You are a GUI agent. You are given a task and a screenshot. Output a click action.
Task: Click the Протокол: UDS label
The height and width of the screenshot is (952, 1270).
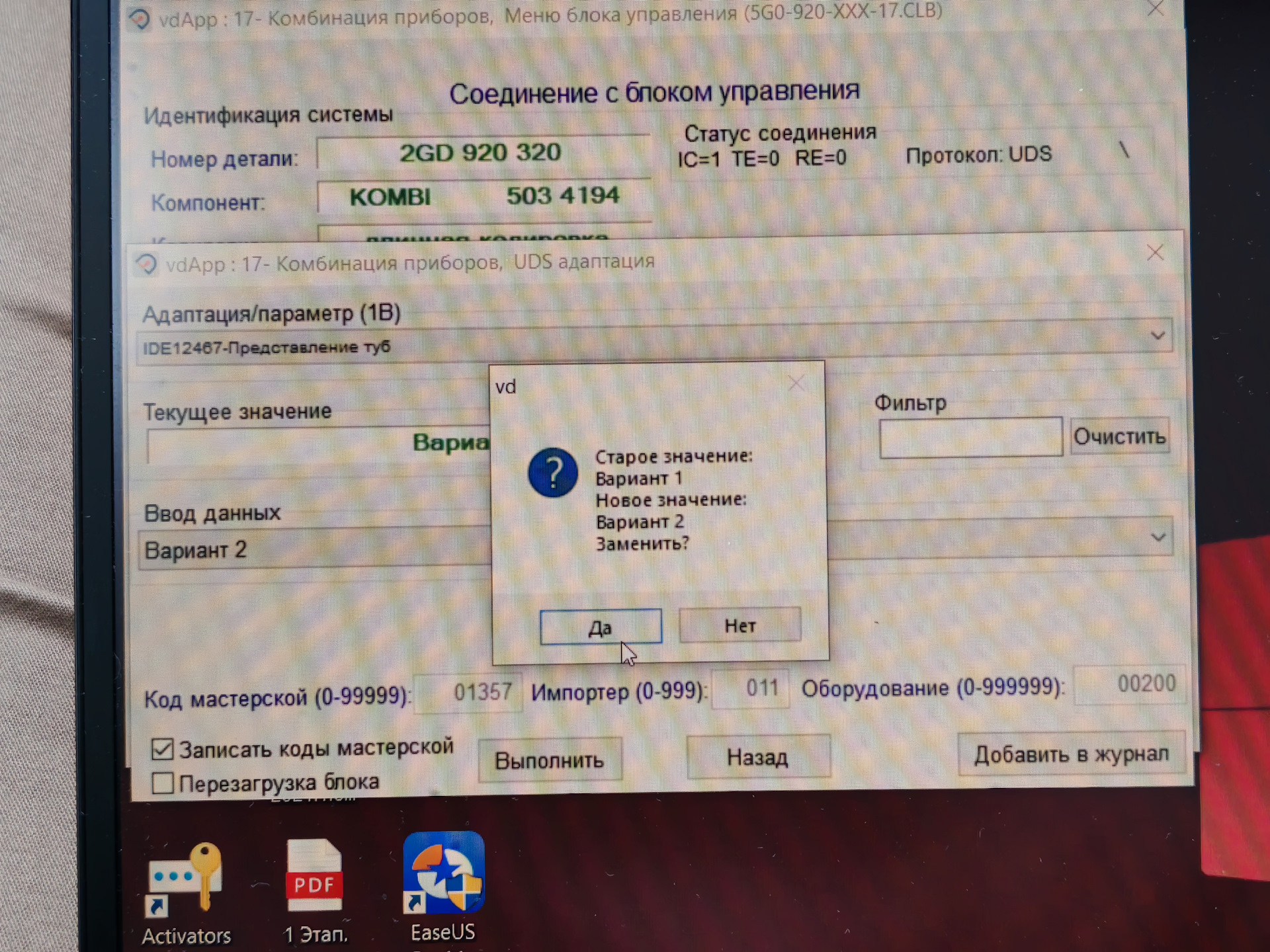click(978, 155)
